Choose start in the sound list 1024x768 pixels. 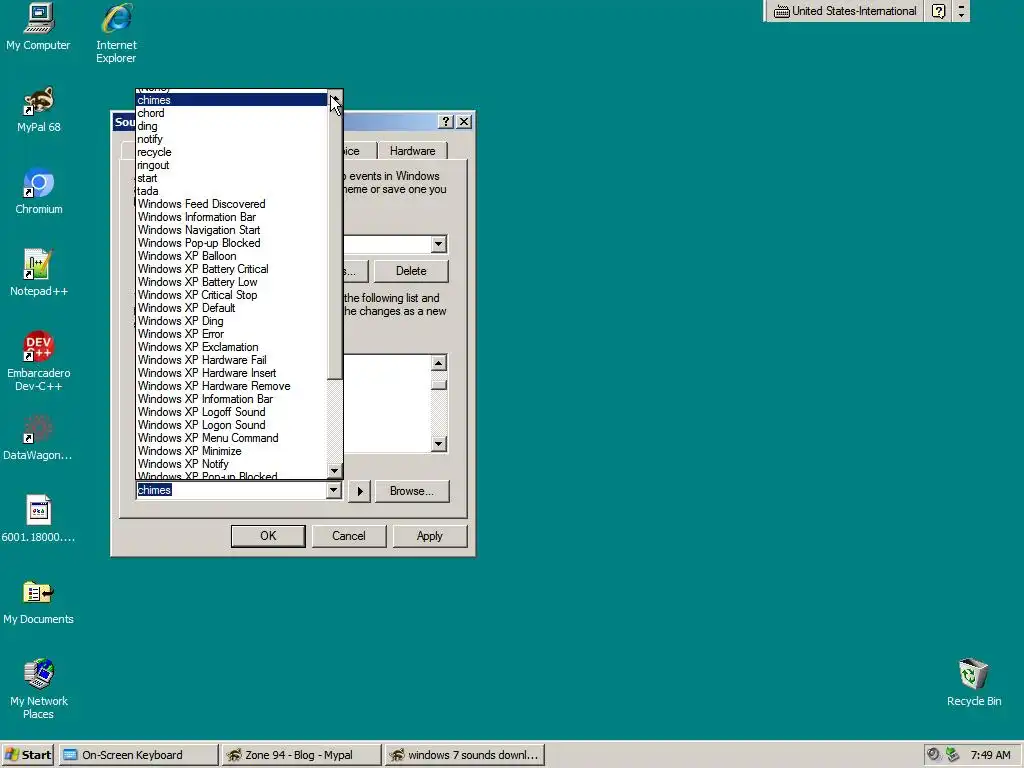231,178
